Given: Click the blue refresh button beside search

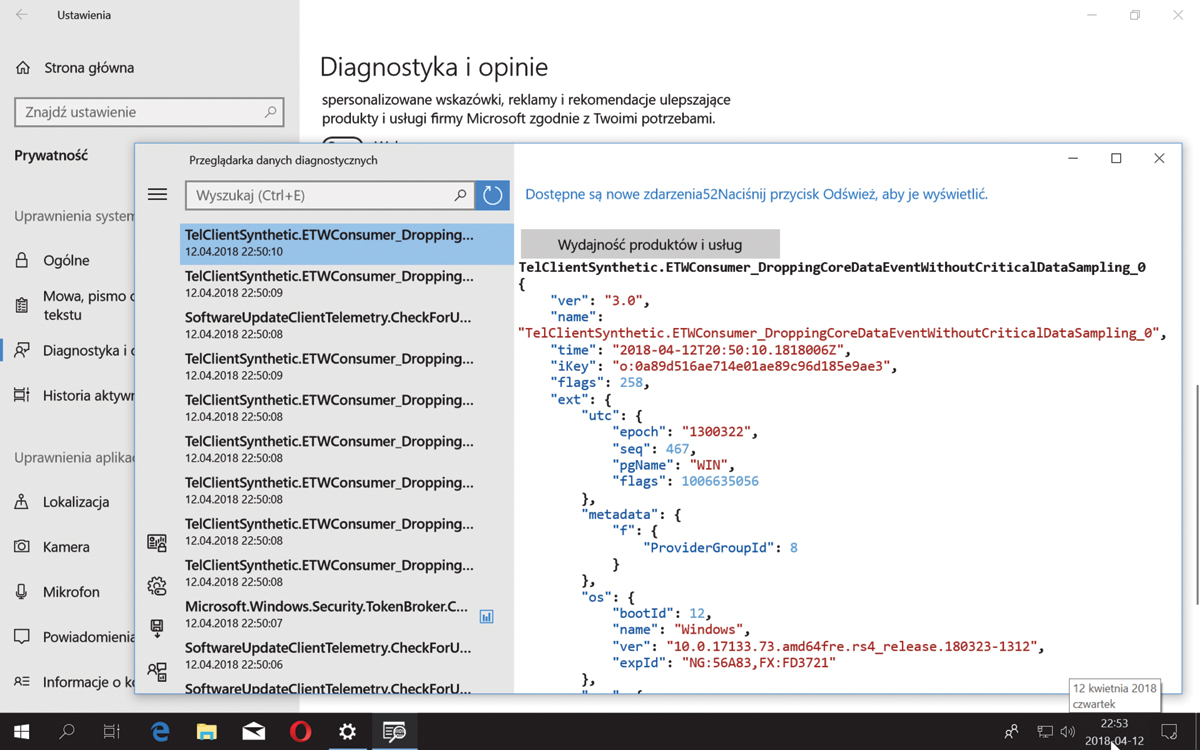Looking at the screenshot, I should point(492,195).
